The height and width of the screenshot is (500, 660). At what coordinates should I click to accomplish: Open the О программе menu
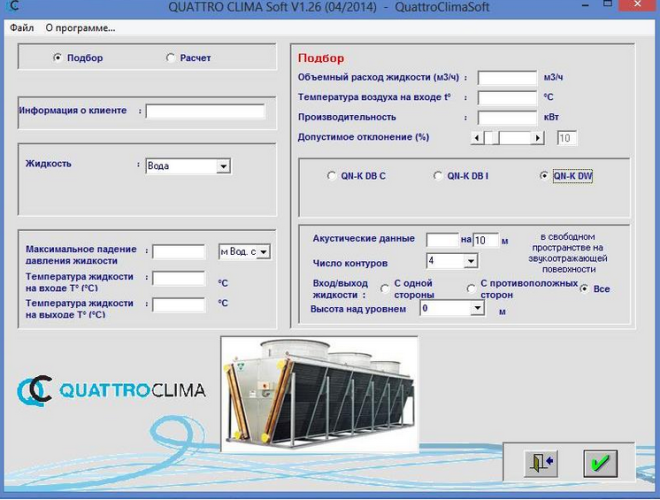80,28
